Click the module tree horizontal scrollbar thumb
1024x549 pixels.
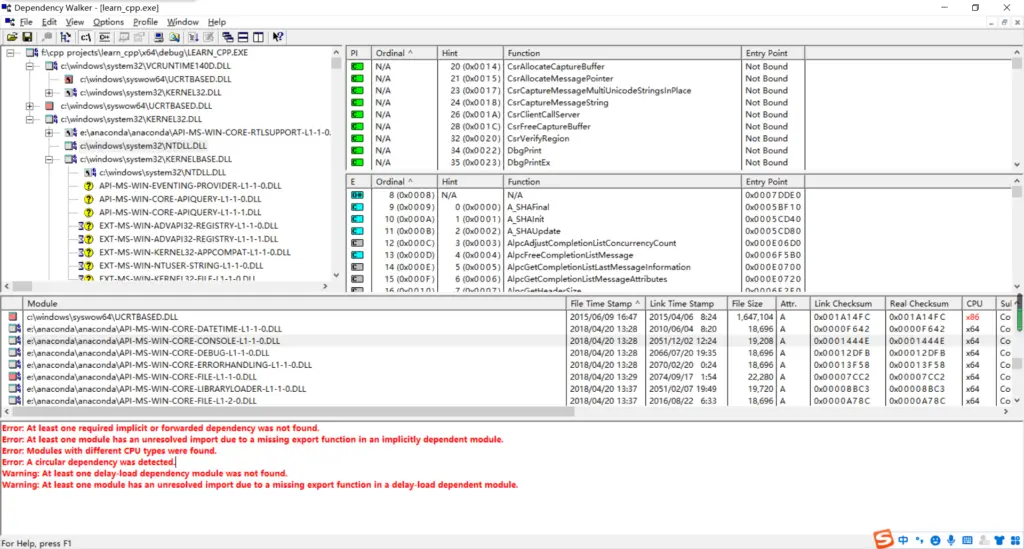[x=22, y=286]
